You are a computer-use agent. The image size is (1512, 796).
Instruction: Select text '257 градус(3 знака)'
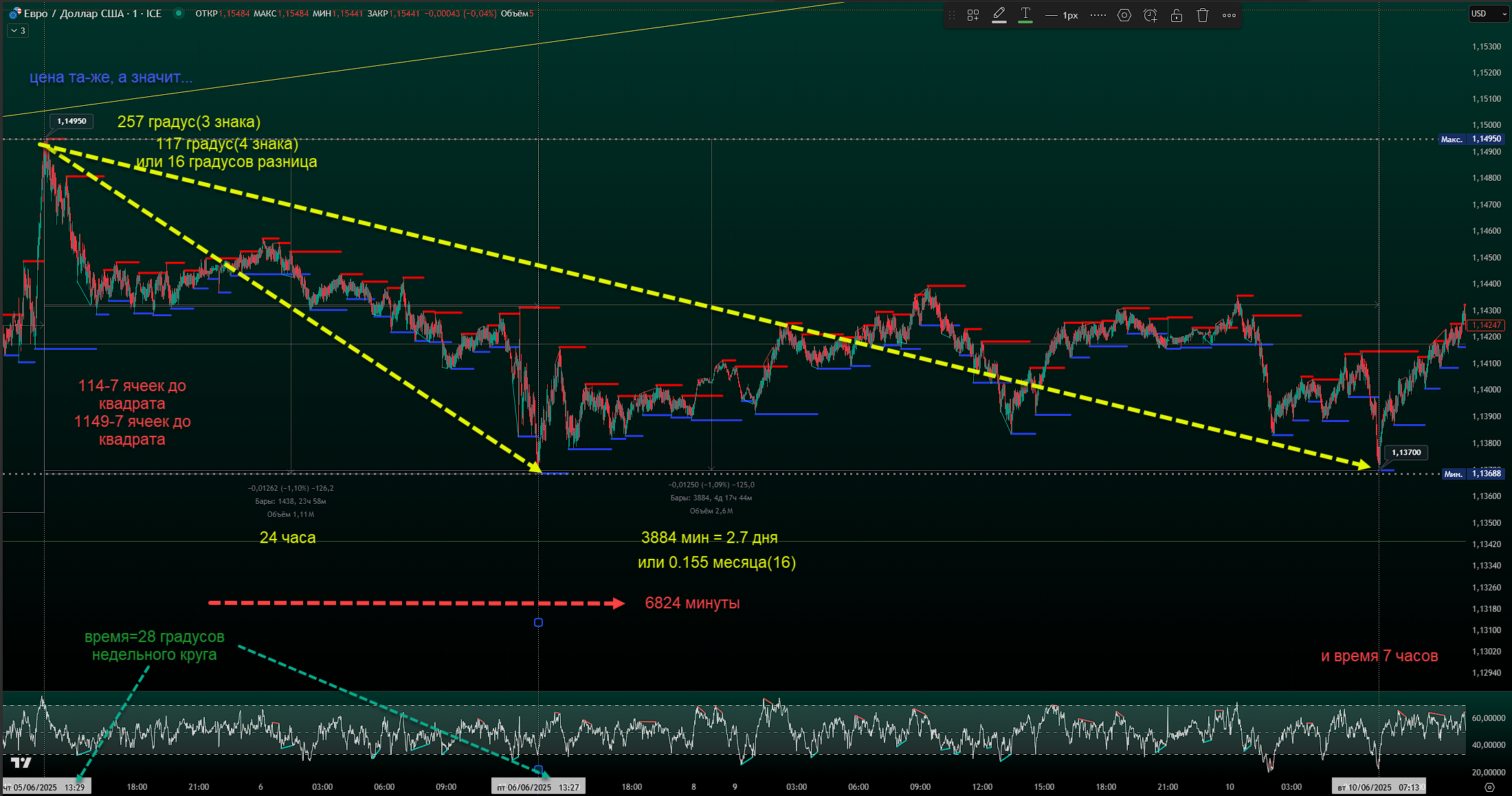point(189,122)
